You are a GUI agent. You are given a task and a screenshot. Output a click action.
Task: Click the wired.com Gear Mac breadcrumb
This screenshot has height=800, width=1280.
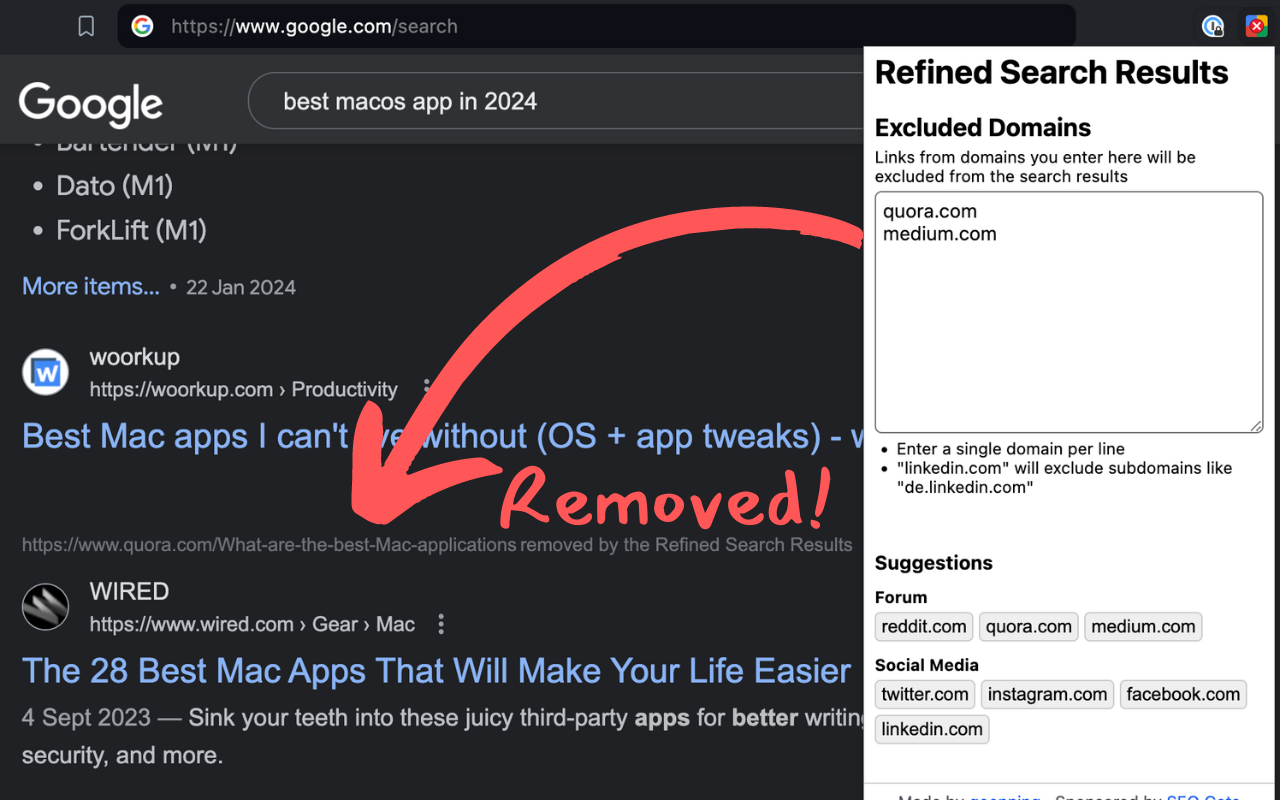click(x=252, y=625)
